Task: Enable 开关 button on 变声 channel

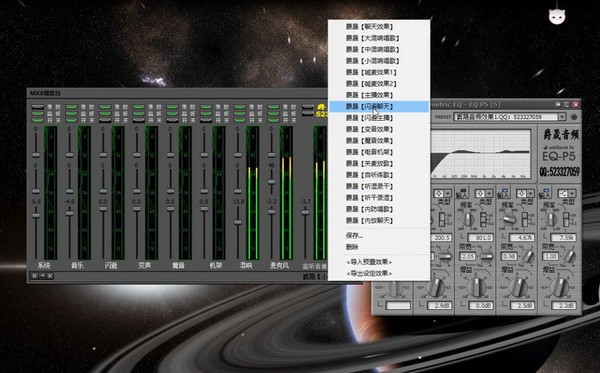Action: (139, 120)
